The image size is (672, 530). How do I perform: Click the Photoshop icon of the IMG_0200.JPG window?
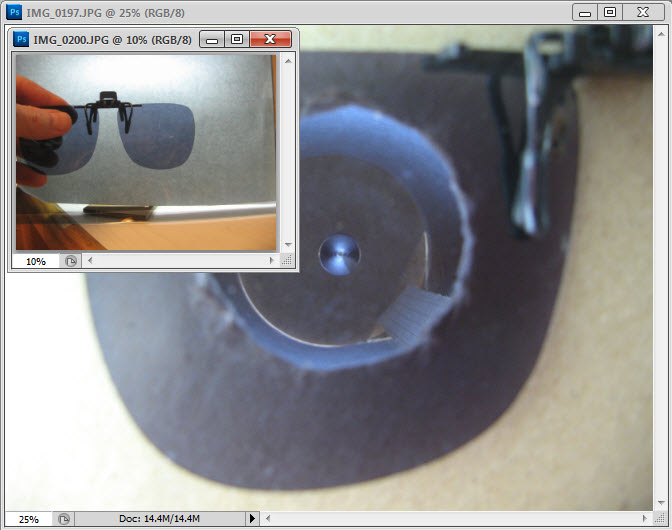click(21, 39)
